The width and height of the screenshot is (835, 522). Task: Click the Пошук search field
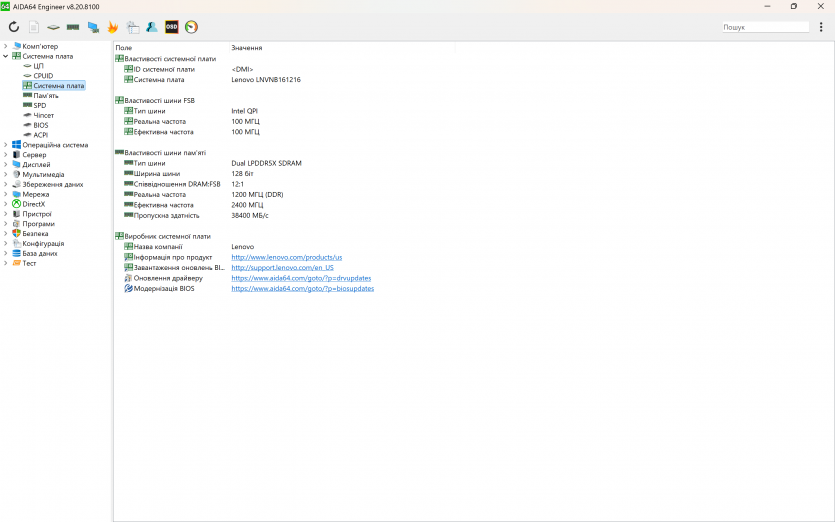click(765, 27)
